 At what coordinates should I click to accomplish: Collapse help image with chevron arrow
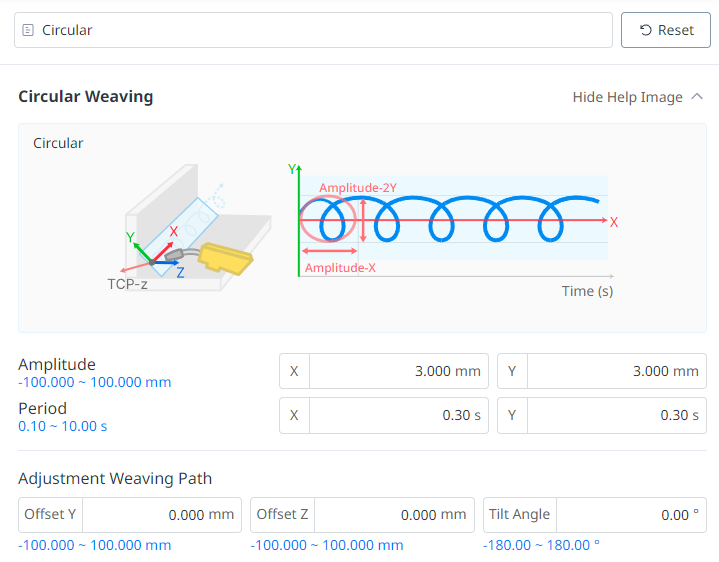pyautogui.click(x=697, y=97)
